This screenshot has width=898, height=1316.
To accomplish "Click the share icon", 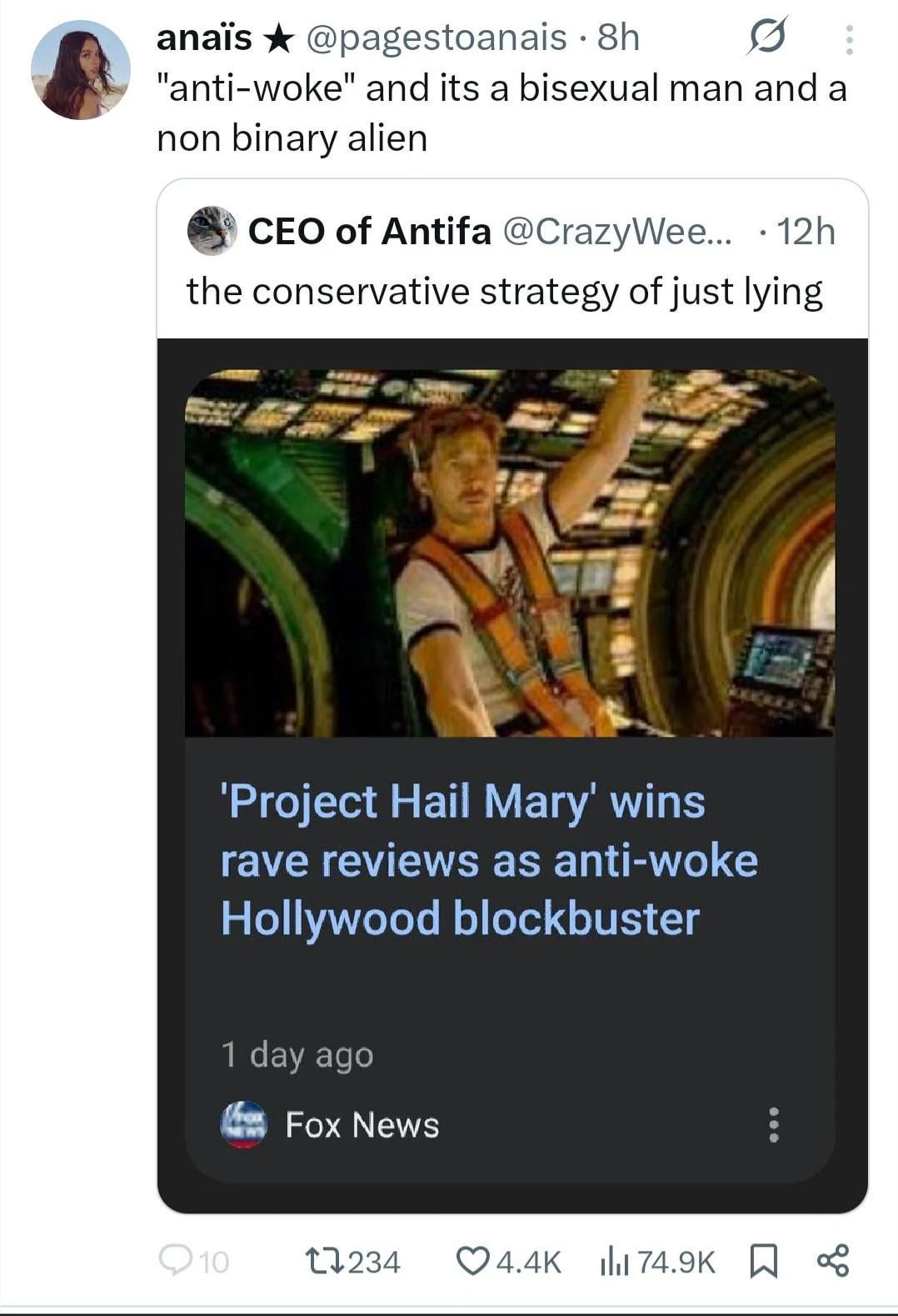I will pos(832,1261).
